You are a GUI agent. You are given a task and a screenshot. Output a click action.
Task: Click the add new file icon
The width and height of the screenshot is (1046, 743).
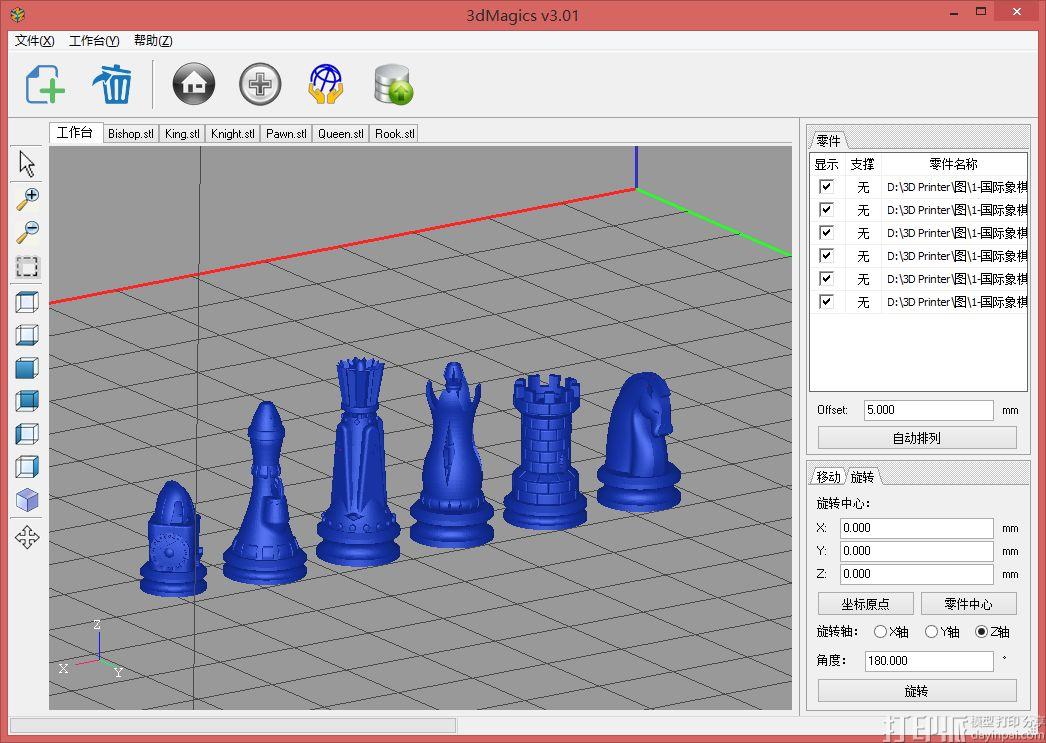click(45, 84)
